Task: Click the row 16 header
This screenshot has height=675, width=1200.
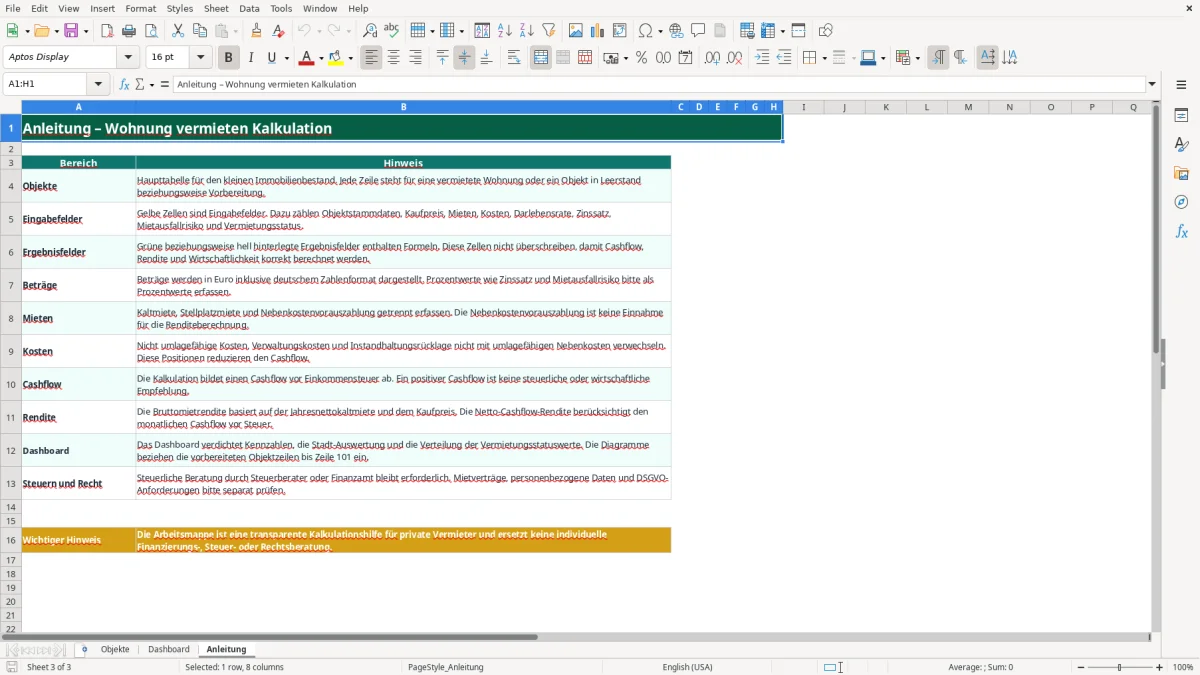Action: (x=11, y=540)
